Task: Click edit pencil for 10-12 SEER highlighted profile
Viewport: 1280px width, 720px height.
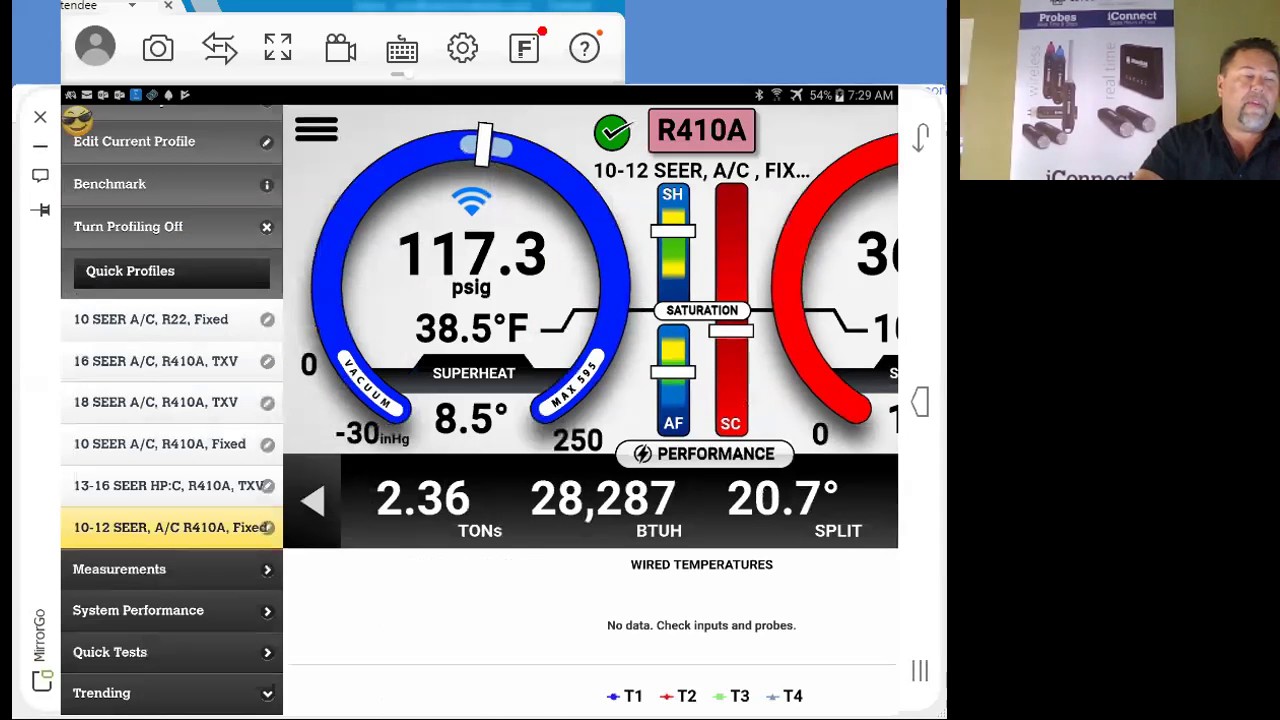Action: tap(267, 528)
